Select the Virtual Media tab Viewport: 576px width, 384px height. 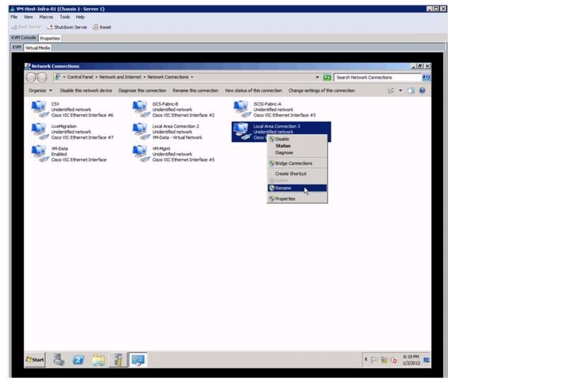pos(37,48)
